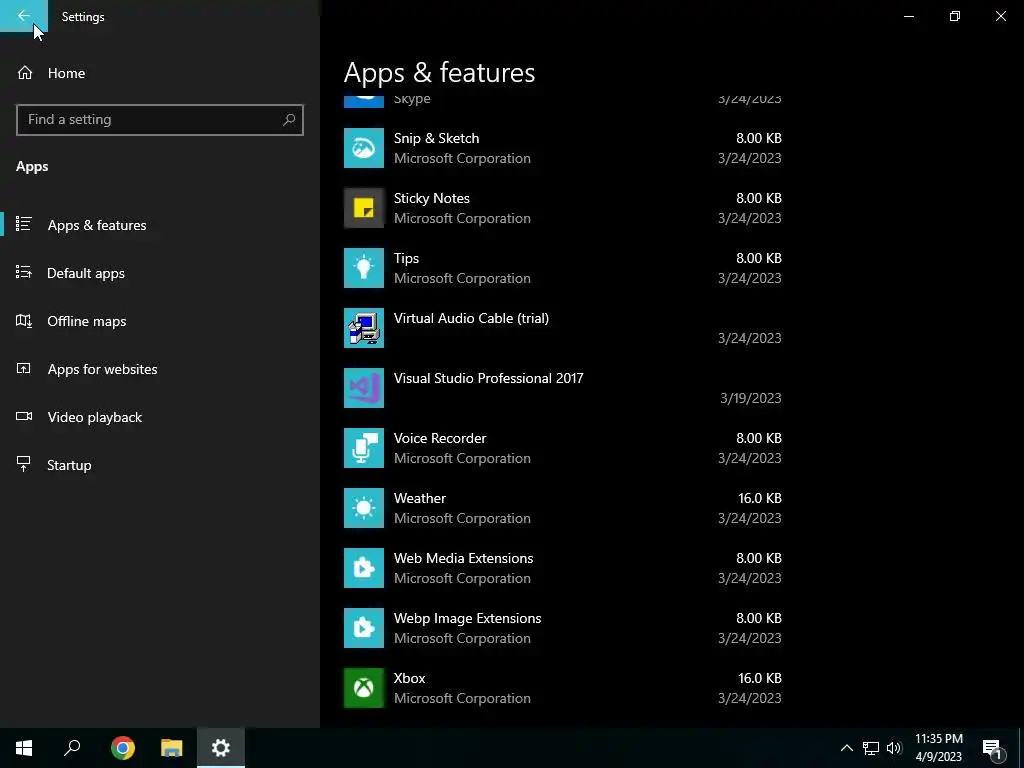Select the Webp Image Extensions entry
Image resolution: width=1024 pixels, height=768 pixels.
[563, 628]
